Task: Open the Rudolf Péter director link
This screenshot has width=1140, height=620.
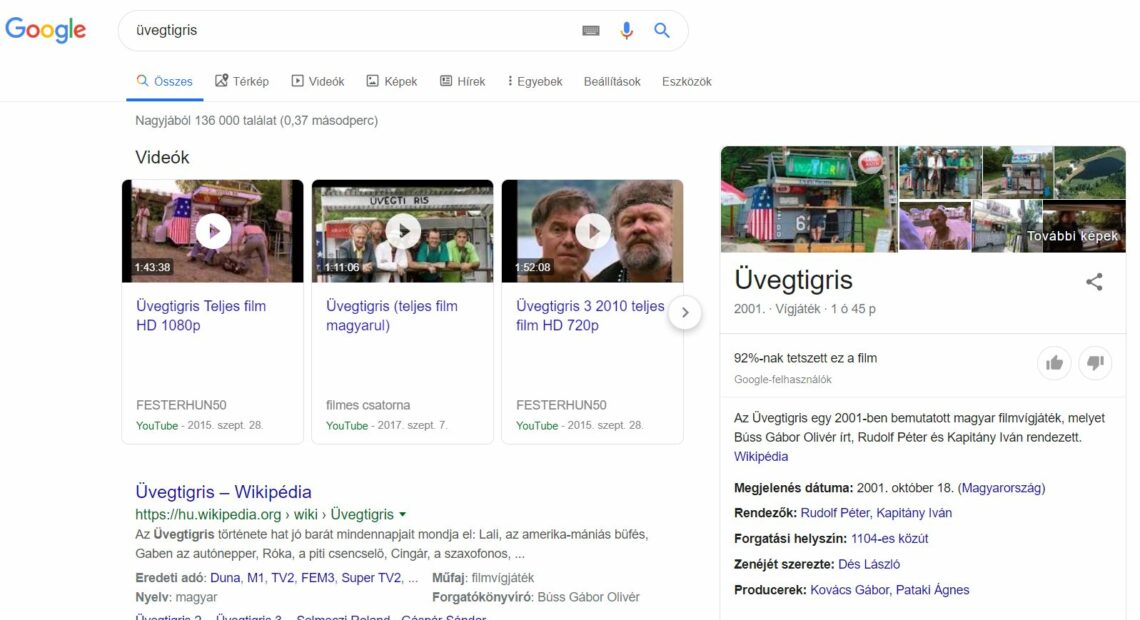Action: (835, 513)
